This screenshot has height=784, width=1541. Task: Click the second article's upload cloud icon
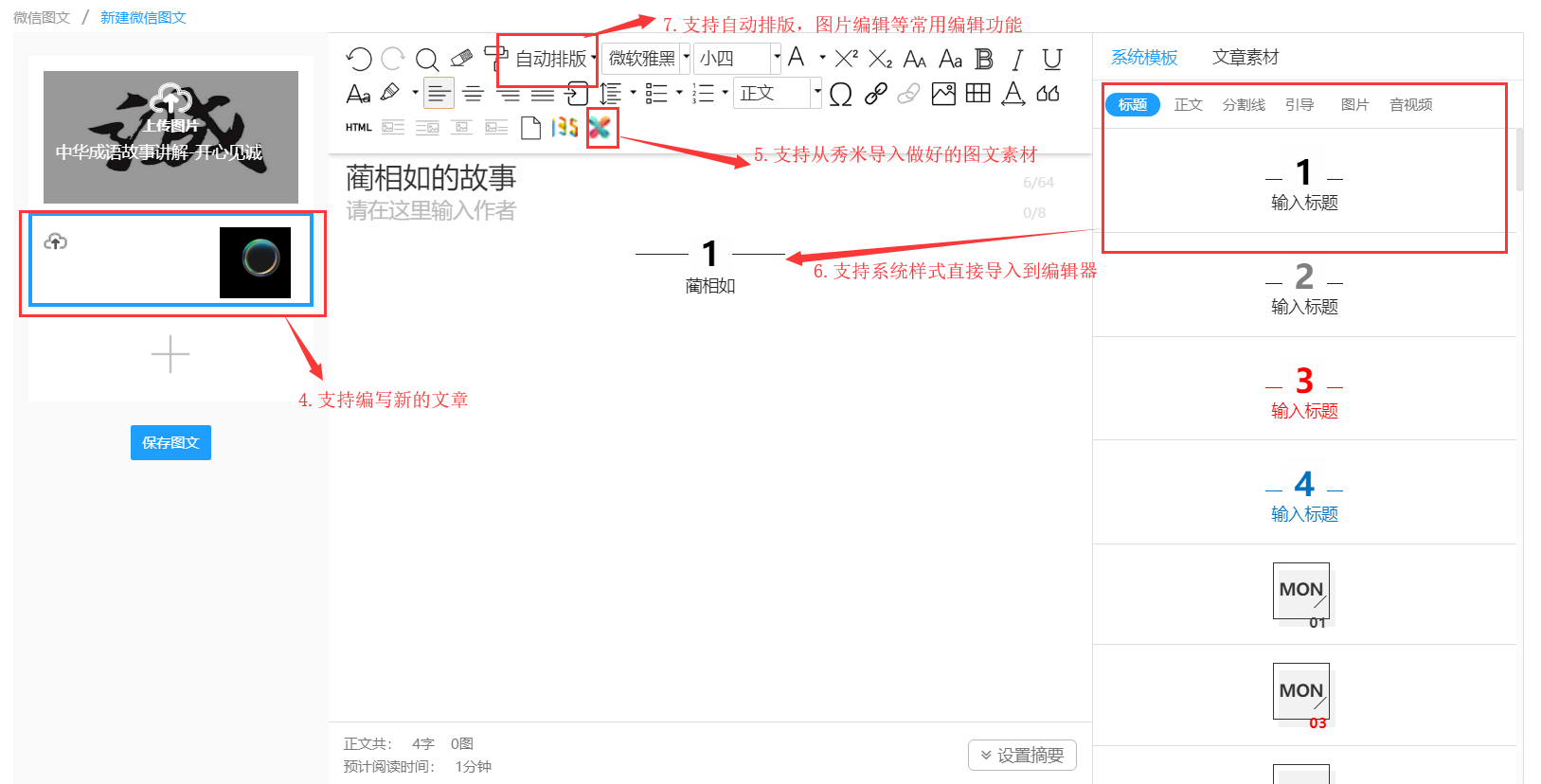[x=56, y=241]
